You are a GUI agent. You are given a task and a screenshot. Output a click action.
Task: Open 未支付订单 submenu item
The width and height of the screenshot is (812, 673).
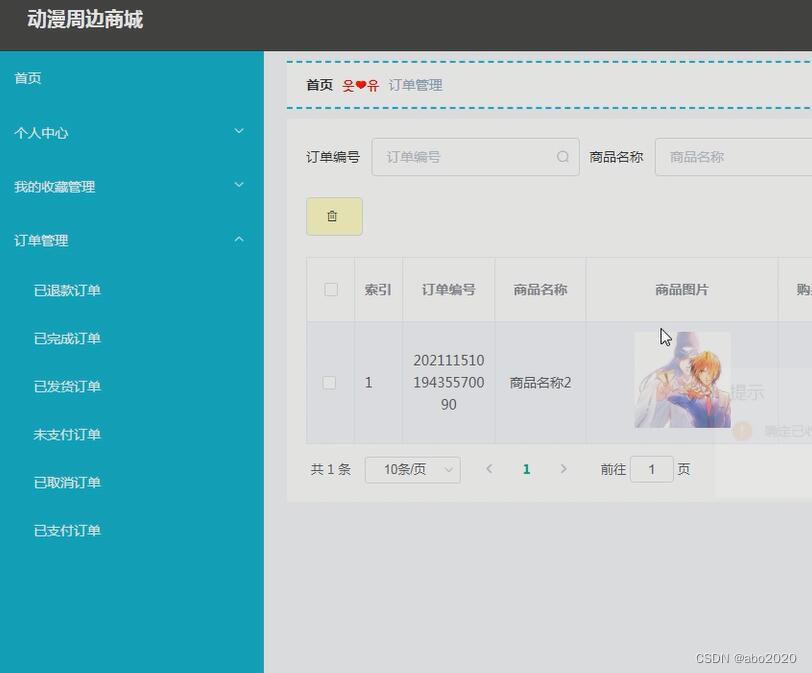(x=67, y=434)
